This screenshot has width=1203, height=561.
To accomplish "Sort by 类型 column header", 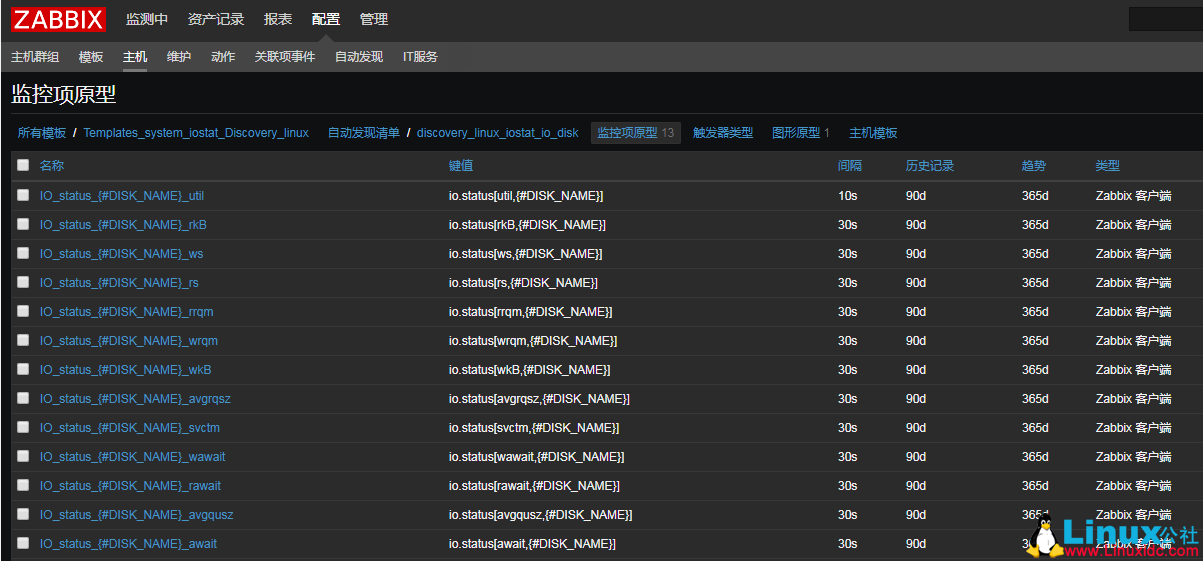I will pos(1108,166).
